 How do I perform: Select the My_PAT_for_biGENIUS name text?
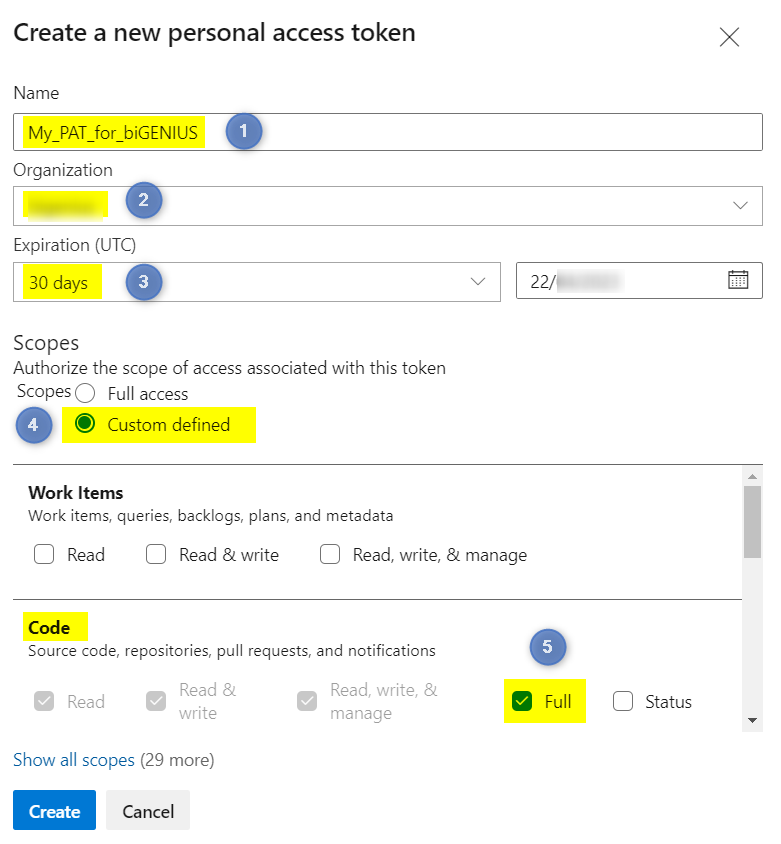point(110,131)
